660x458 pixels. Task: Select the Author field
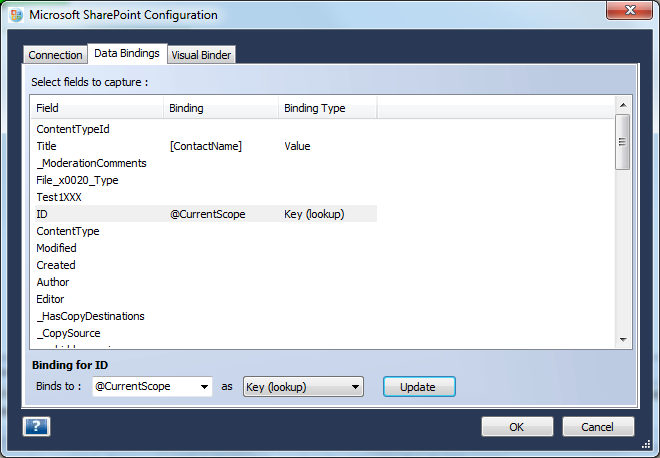click(x=53, y=282)
